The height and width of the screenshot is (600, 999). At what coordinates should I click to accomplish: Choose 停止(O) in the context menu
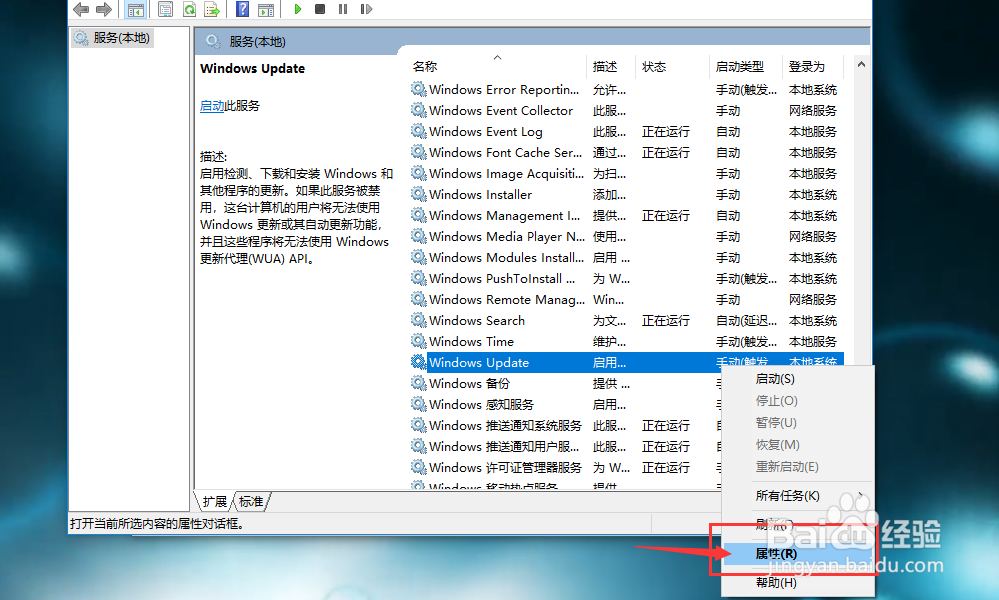click(798, 401)
